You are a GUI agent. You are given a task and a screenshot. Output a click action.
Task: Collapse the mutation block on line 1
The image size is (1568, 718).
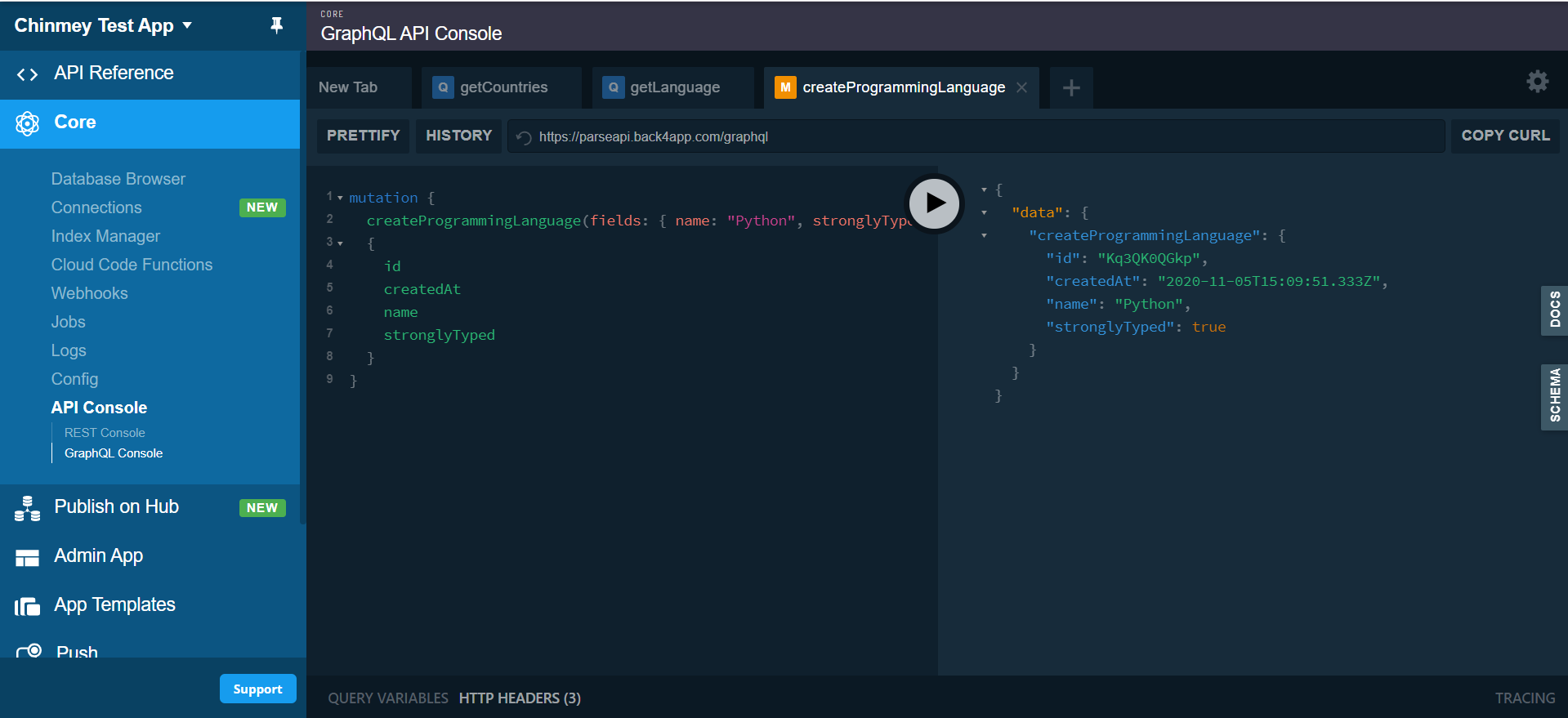[340, 198]
